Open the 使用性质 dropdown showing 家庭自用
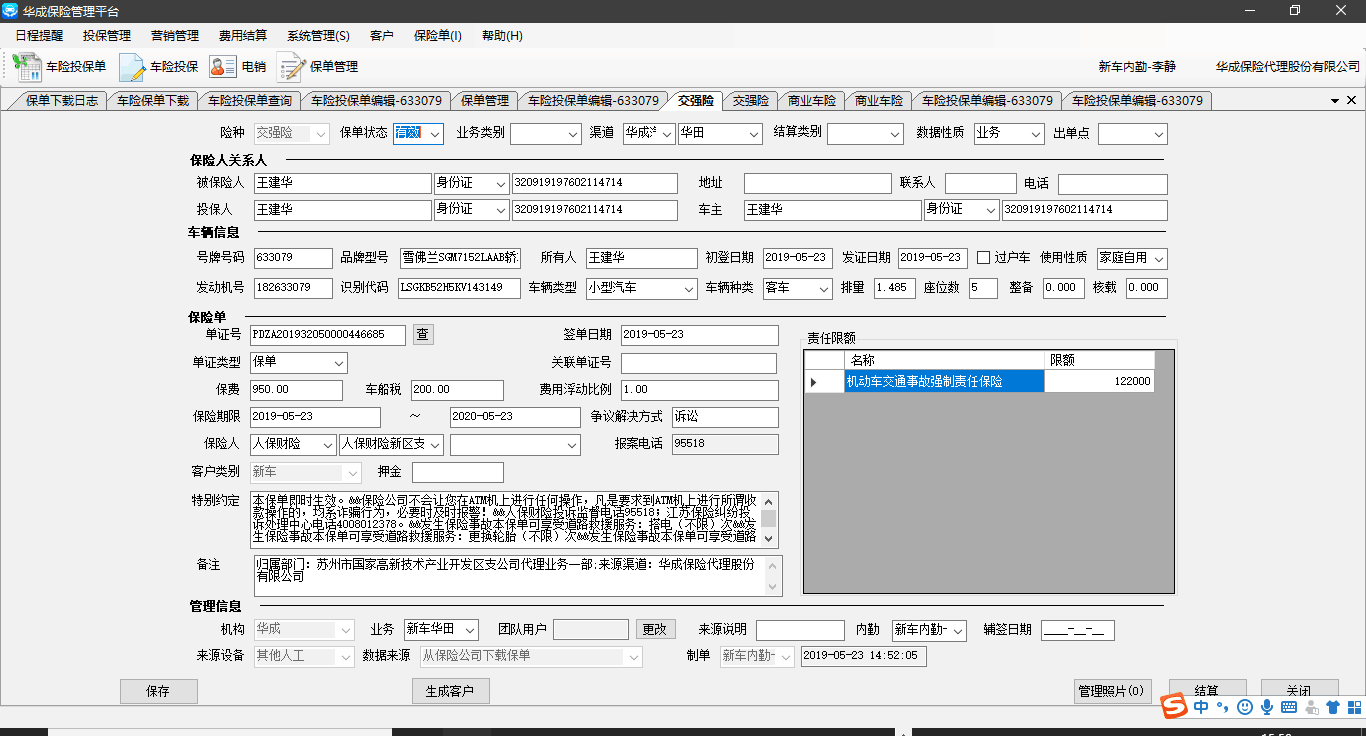Screen dimensions: 1366x736 (1158, 258)
